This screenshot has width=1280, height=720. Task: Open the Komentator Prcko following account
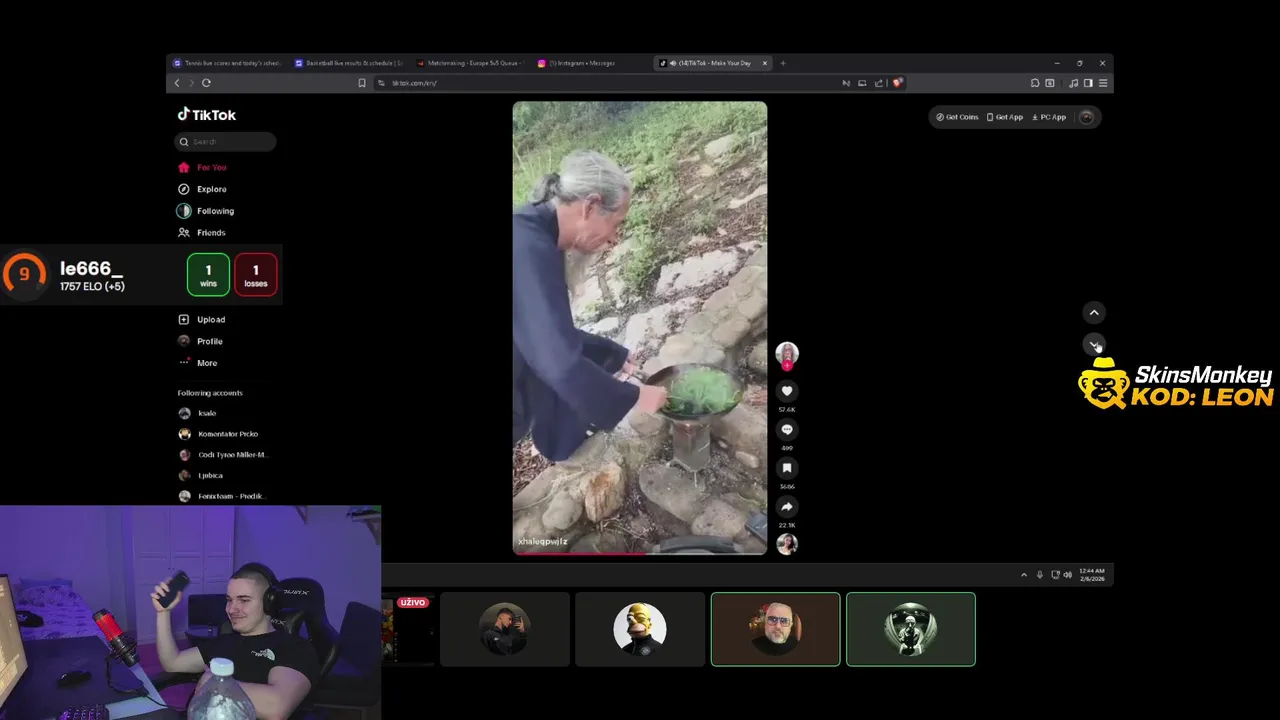[219, 434]
